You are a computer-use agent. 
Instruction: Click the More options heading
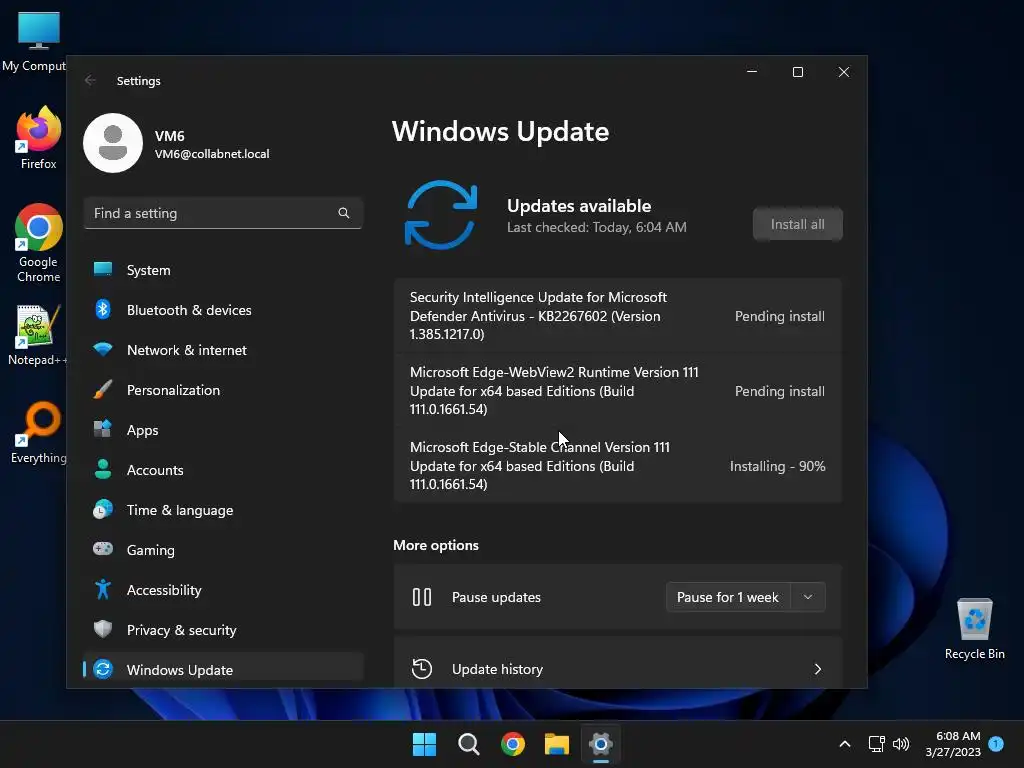click(436, 545)
